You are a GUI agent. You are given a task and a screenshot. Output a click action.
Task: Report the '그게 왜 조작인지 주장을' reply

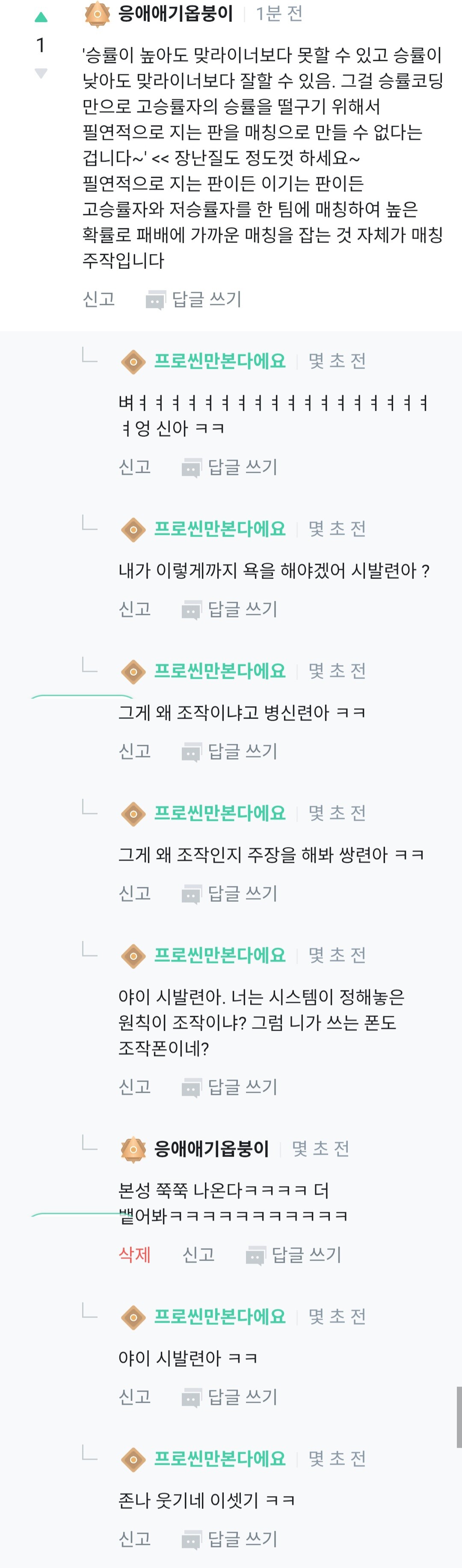click(134, 893)
